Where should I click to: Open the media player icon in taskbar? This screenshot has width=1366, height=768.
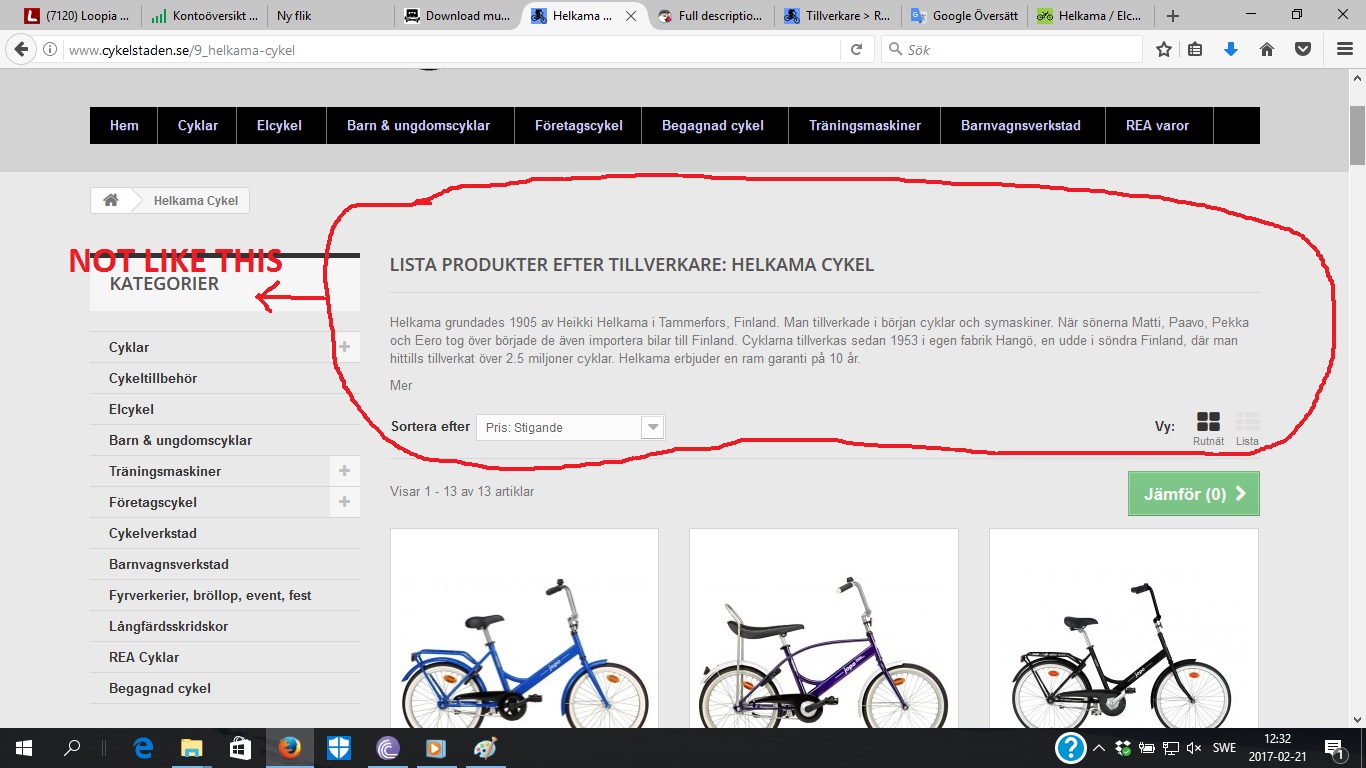[435, 747]
